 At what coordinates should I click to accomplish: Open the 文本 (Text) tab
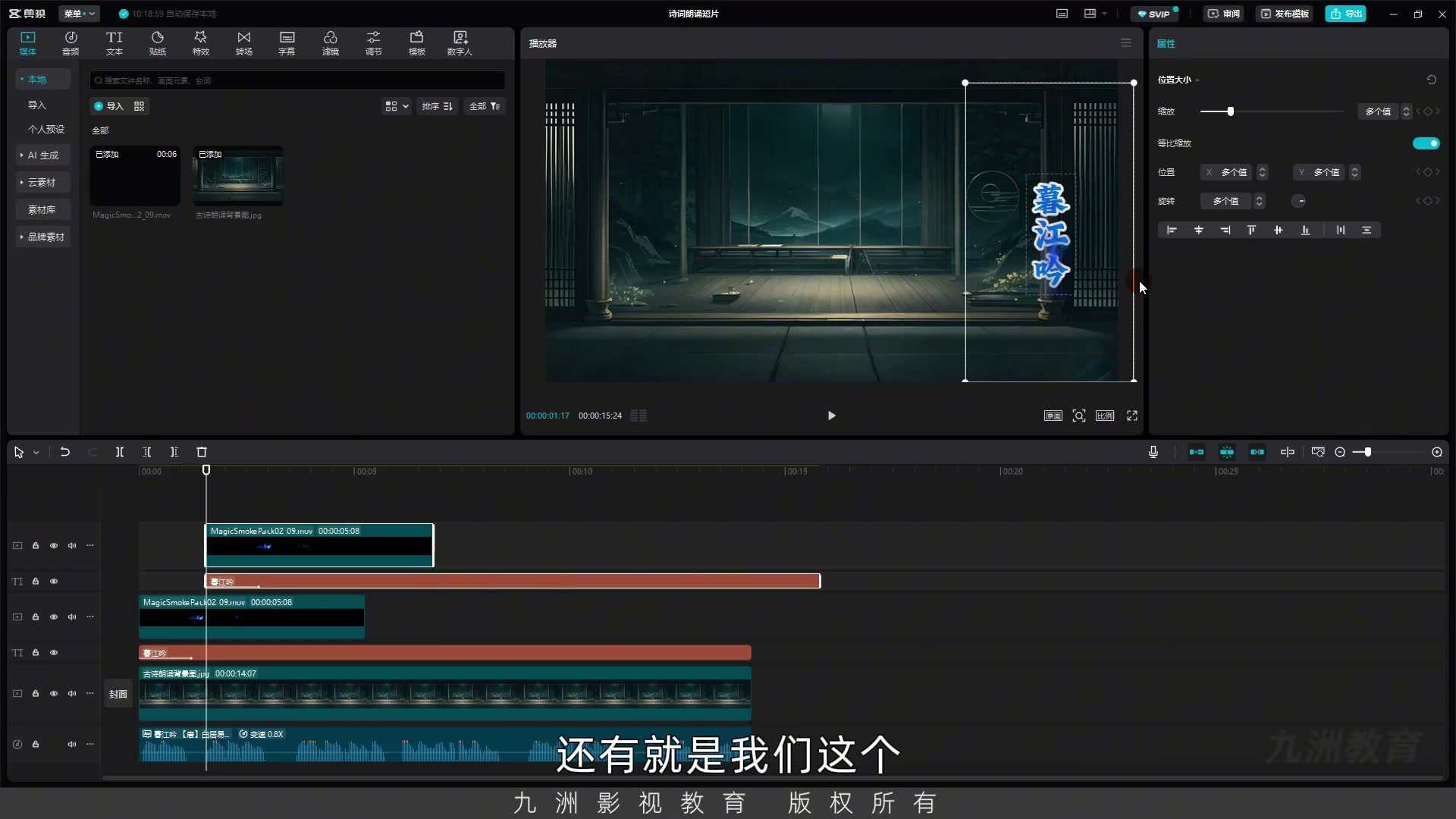pos(114,43)
